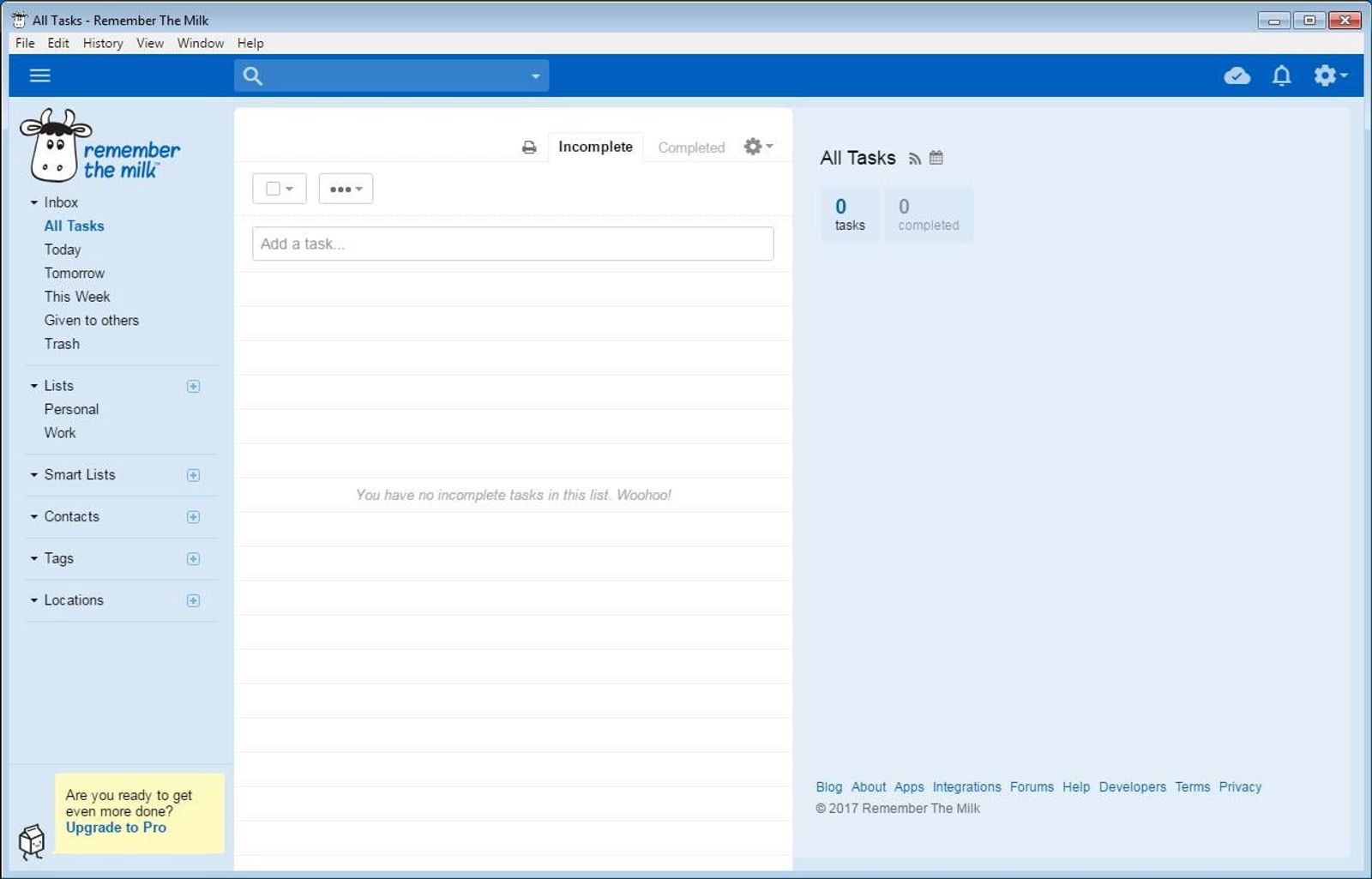Open the Work list

(60, 433)
